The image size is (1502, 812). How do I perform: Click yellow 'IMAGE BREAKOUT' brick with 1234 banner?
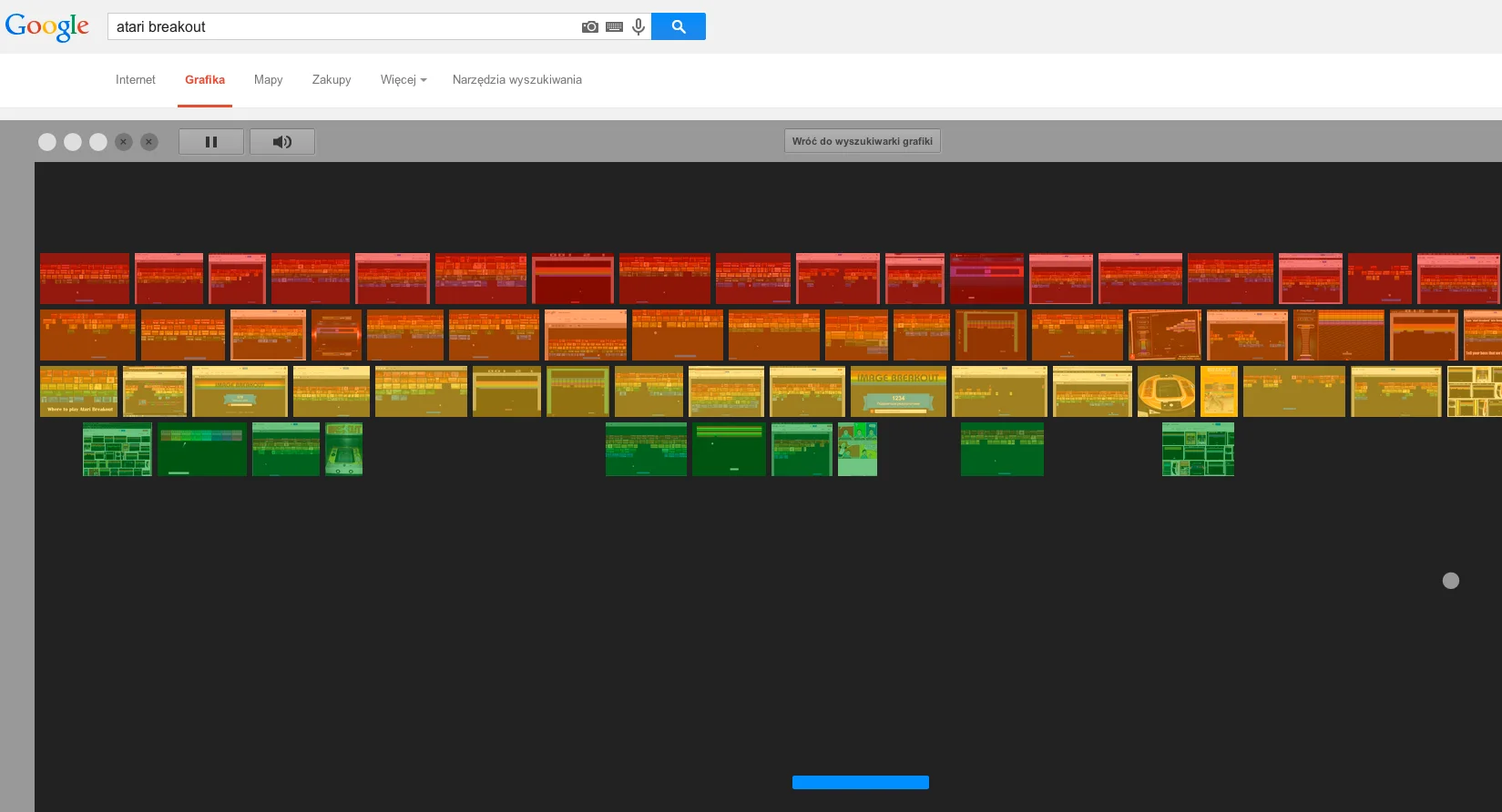click(x=898, y=391)
